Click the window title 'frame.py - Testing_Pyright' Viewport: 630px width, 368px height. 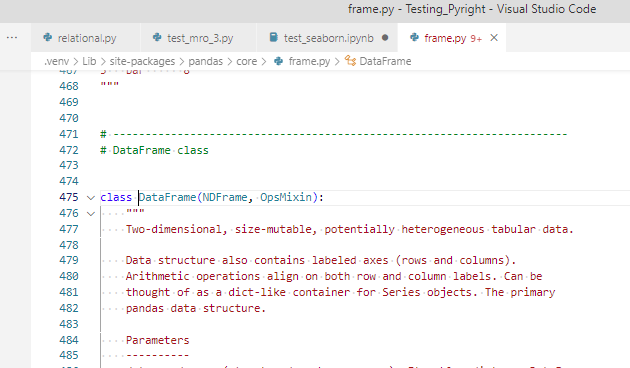pos(417,9)
